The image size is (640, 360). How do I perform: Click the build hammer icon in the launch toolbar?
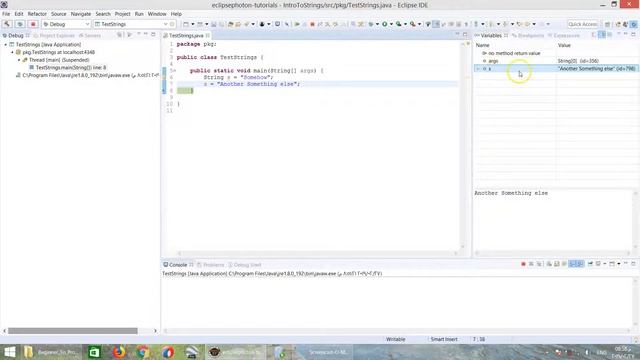(7, 24)
